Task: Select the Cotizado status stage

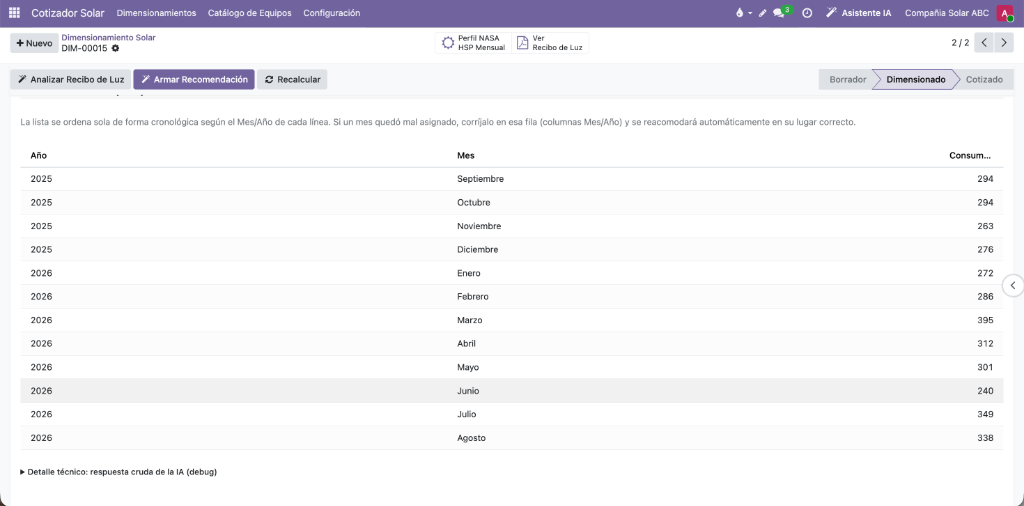Action: click(984, 80)
